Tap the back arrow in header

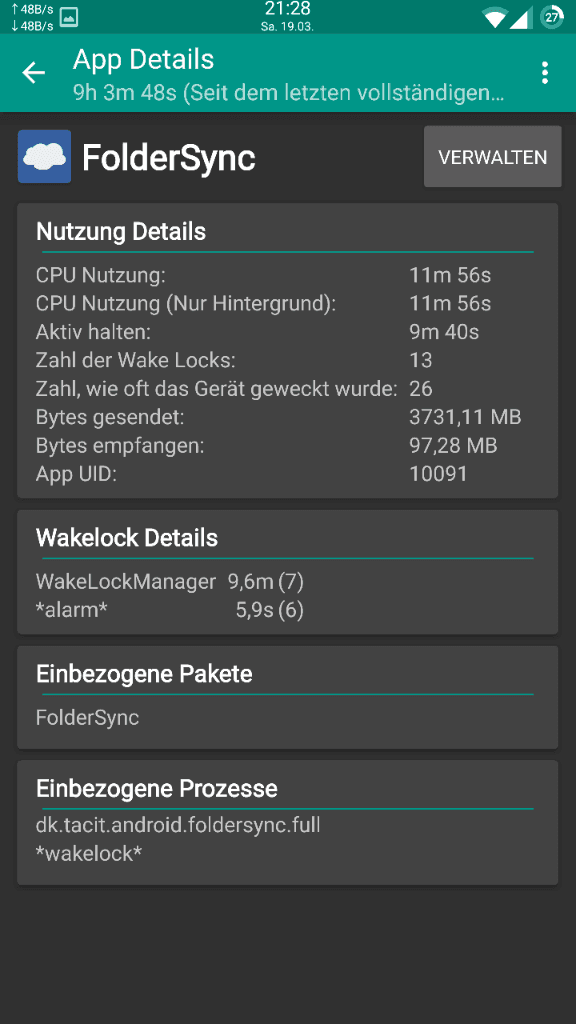pos(34,72)
